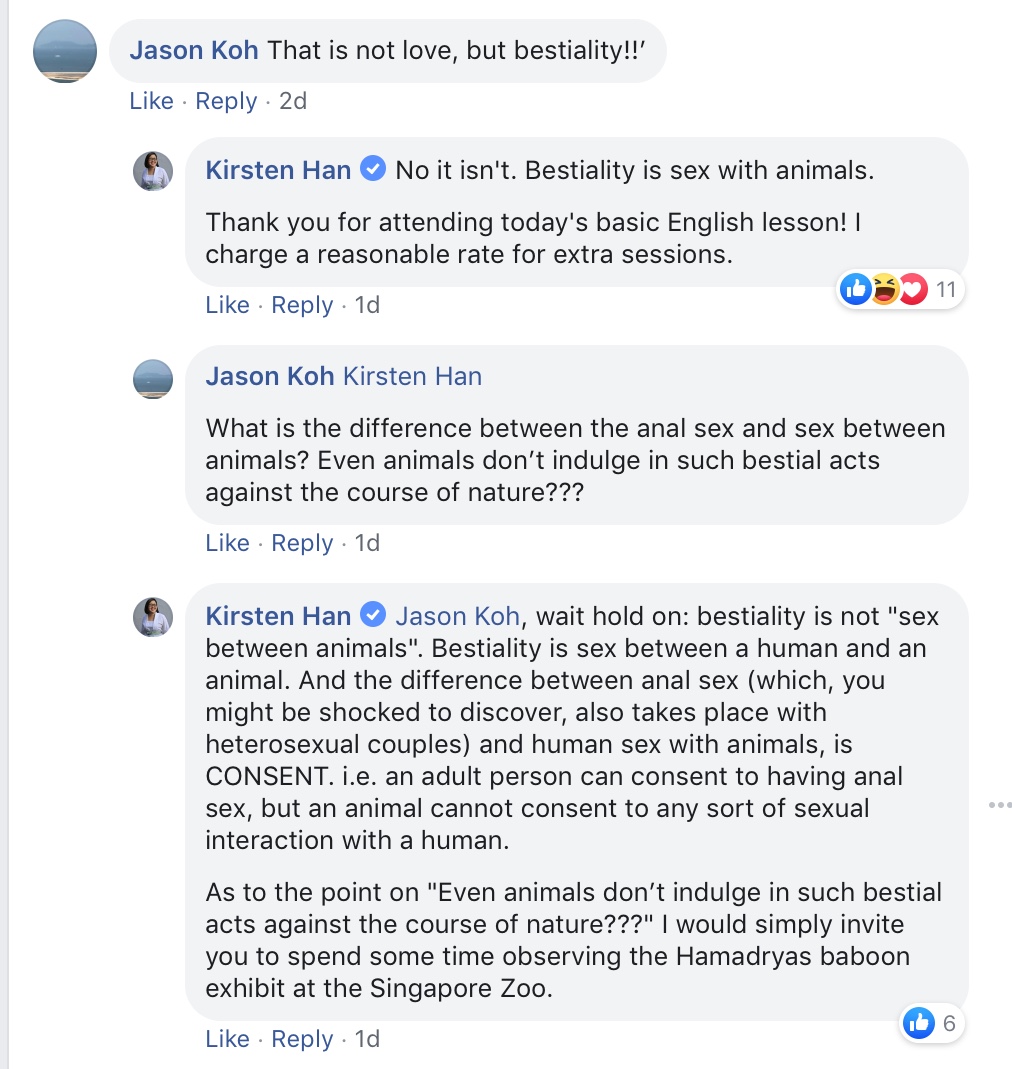Click verified badge beside Kirsten Han's first reply

click(x=373, y=170)
